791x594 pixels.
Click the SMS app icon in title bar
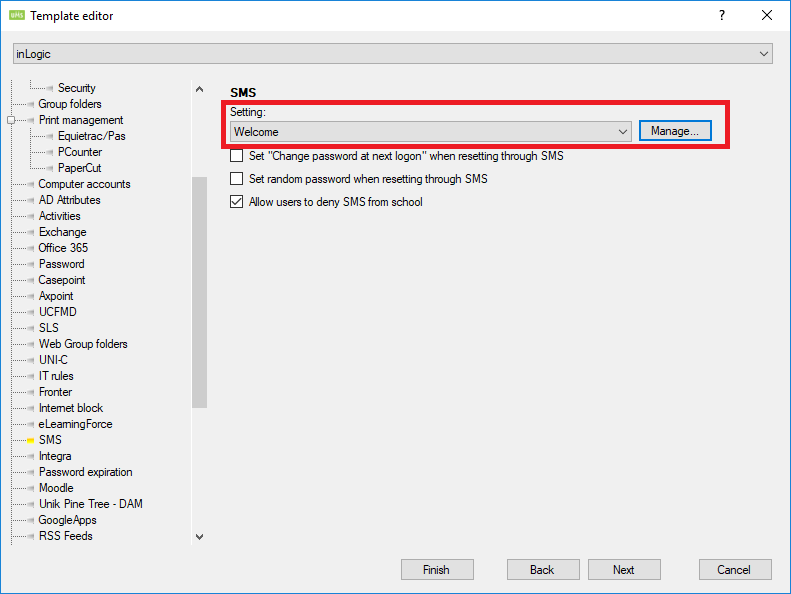point(16,15)
